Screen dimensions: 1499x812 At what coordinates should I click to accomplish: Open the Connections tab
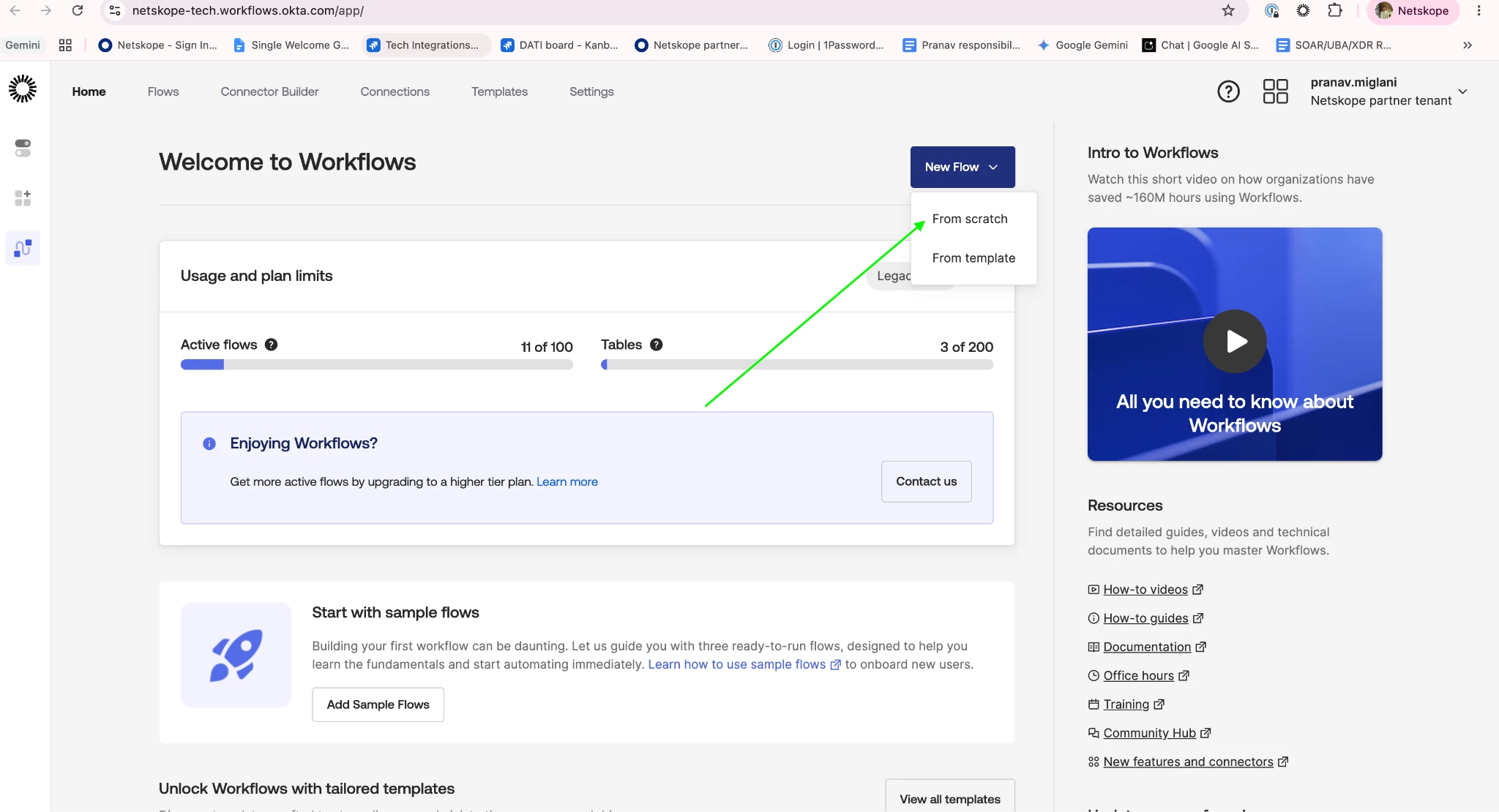395,91
